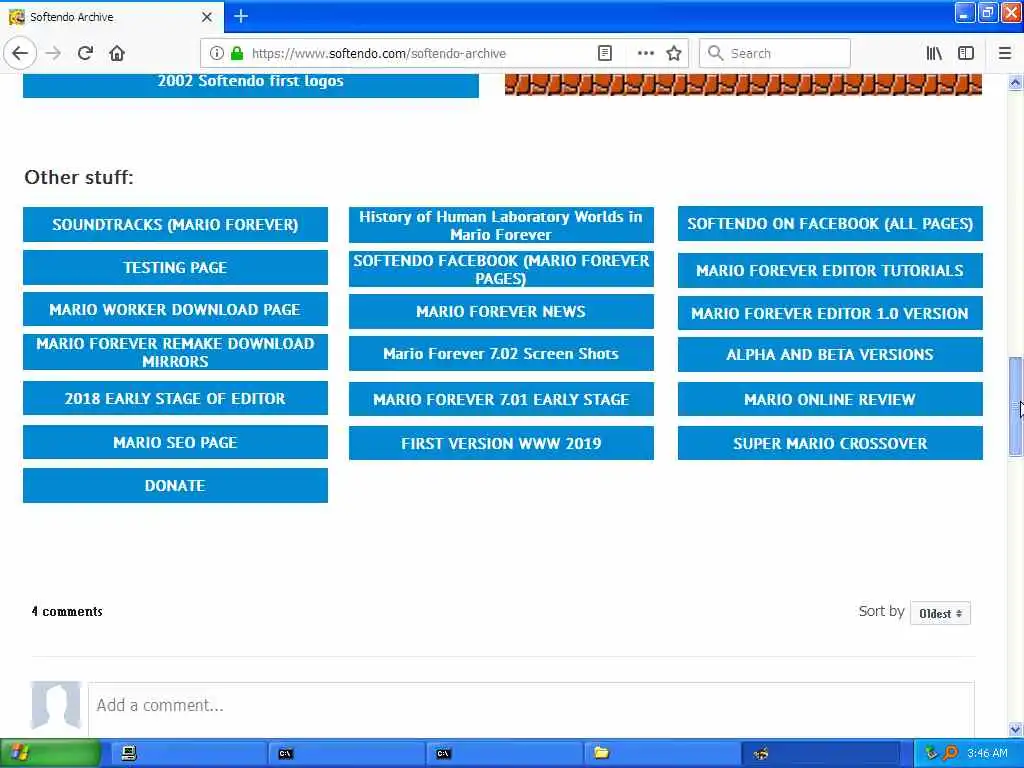Screen dimensions: 1024x768
Task: Open Mario Forever 7.01 Early Stage
Action: click(x=501, y=399)
